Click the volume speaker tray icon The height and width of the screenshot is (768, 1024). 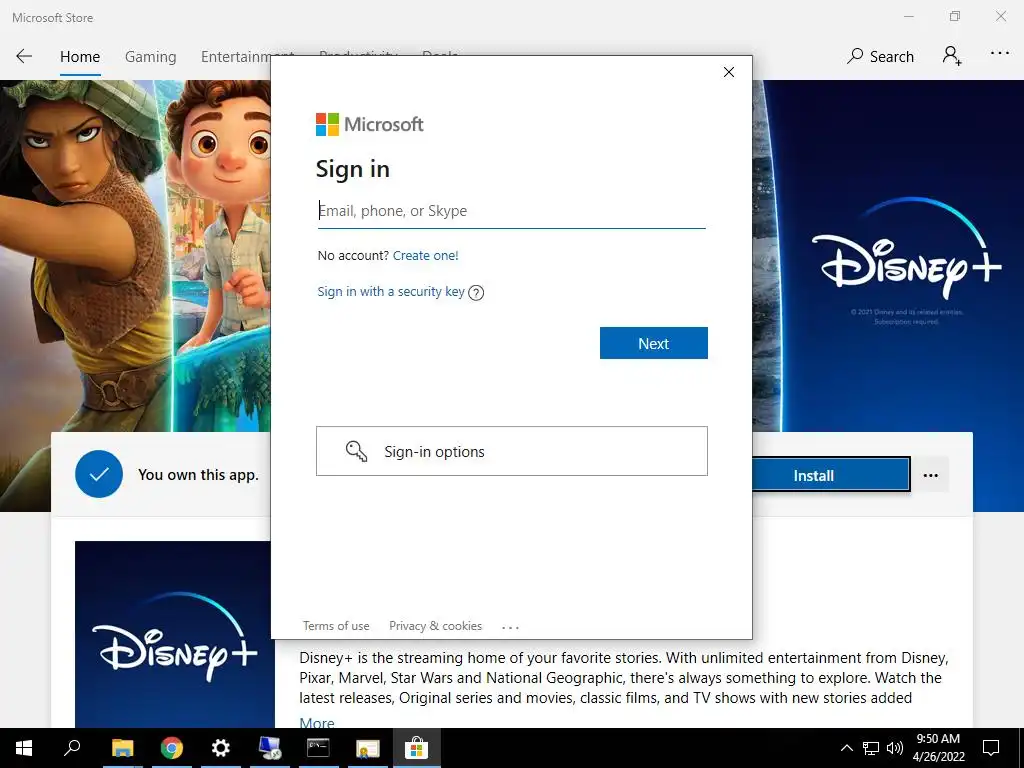click(x=895, y=748)
